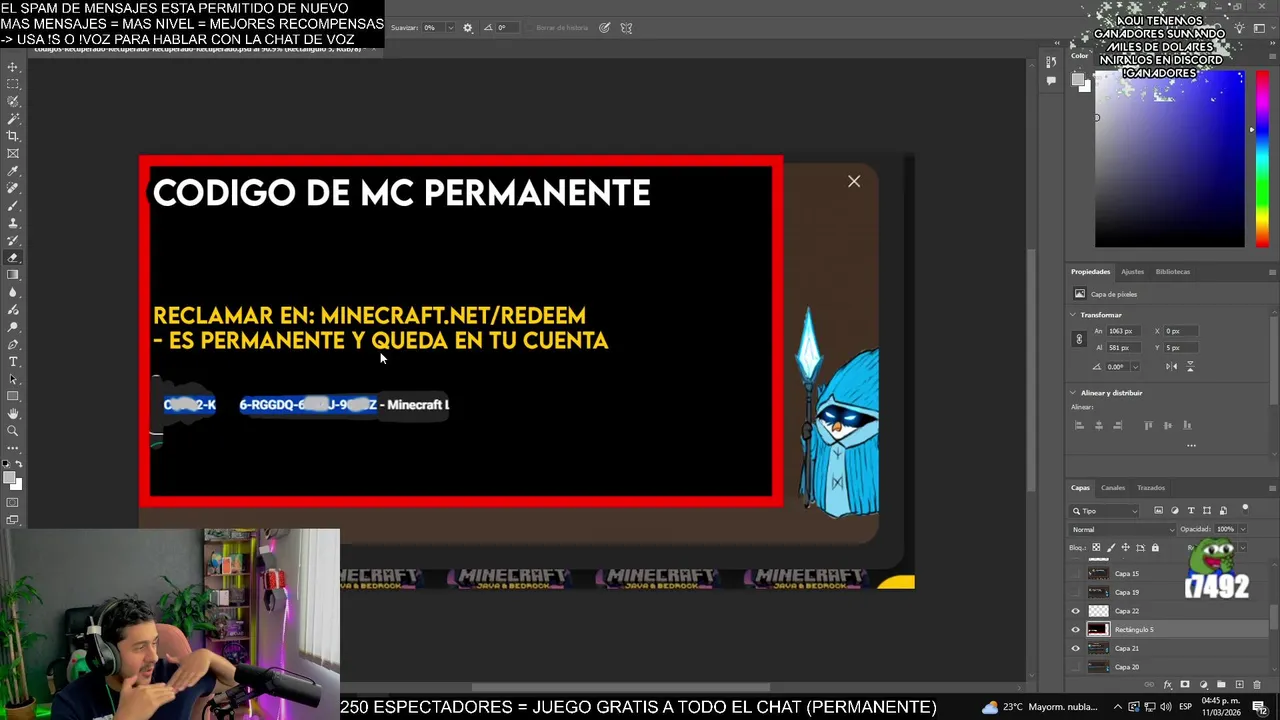Switch to the Canales tab
The height and width of the screenshot is (720, 1280).
(x=1113, y=488)
